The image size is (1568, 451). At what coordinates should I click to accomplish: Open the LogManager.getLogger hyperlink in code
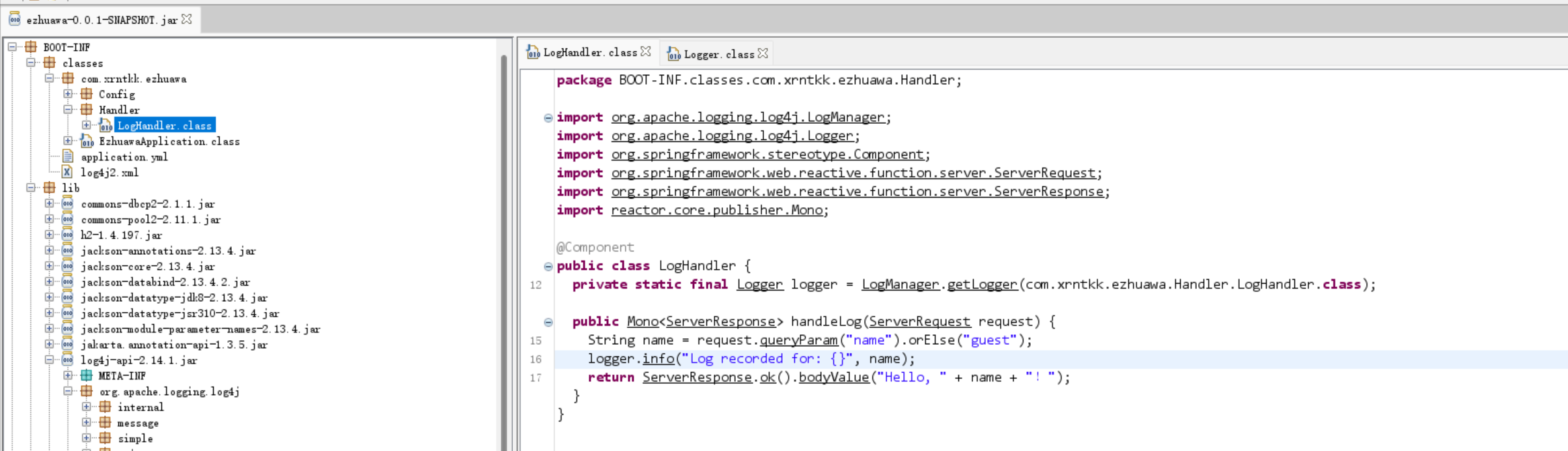981,284
